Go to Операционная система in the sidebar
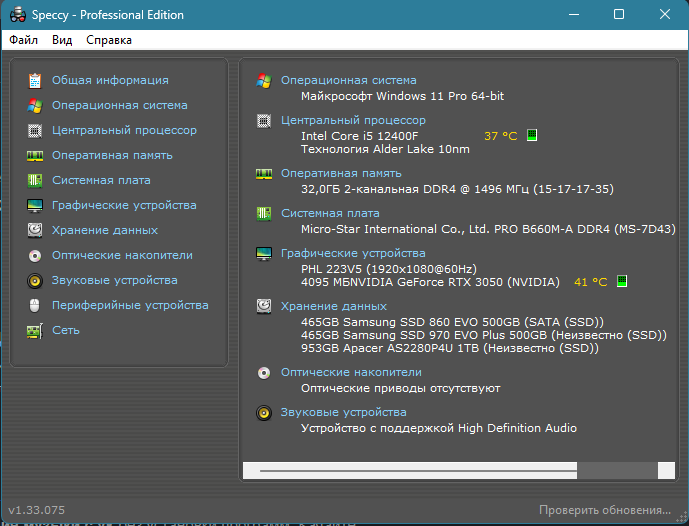 [x=120, y=105]
